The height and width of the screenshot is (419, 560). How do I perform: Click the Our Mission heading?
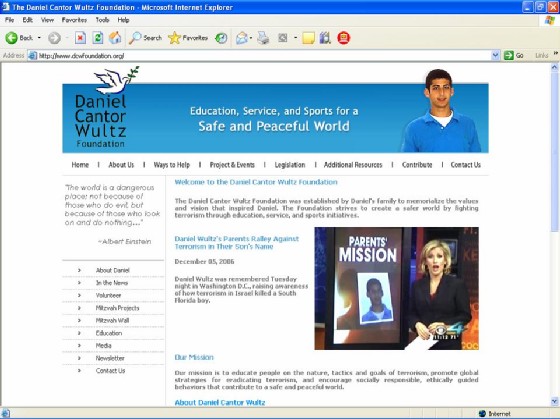coord(194,357)
